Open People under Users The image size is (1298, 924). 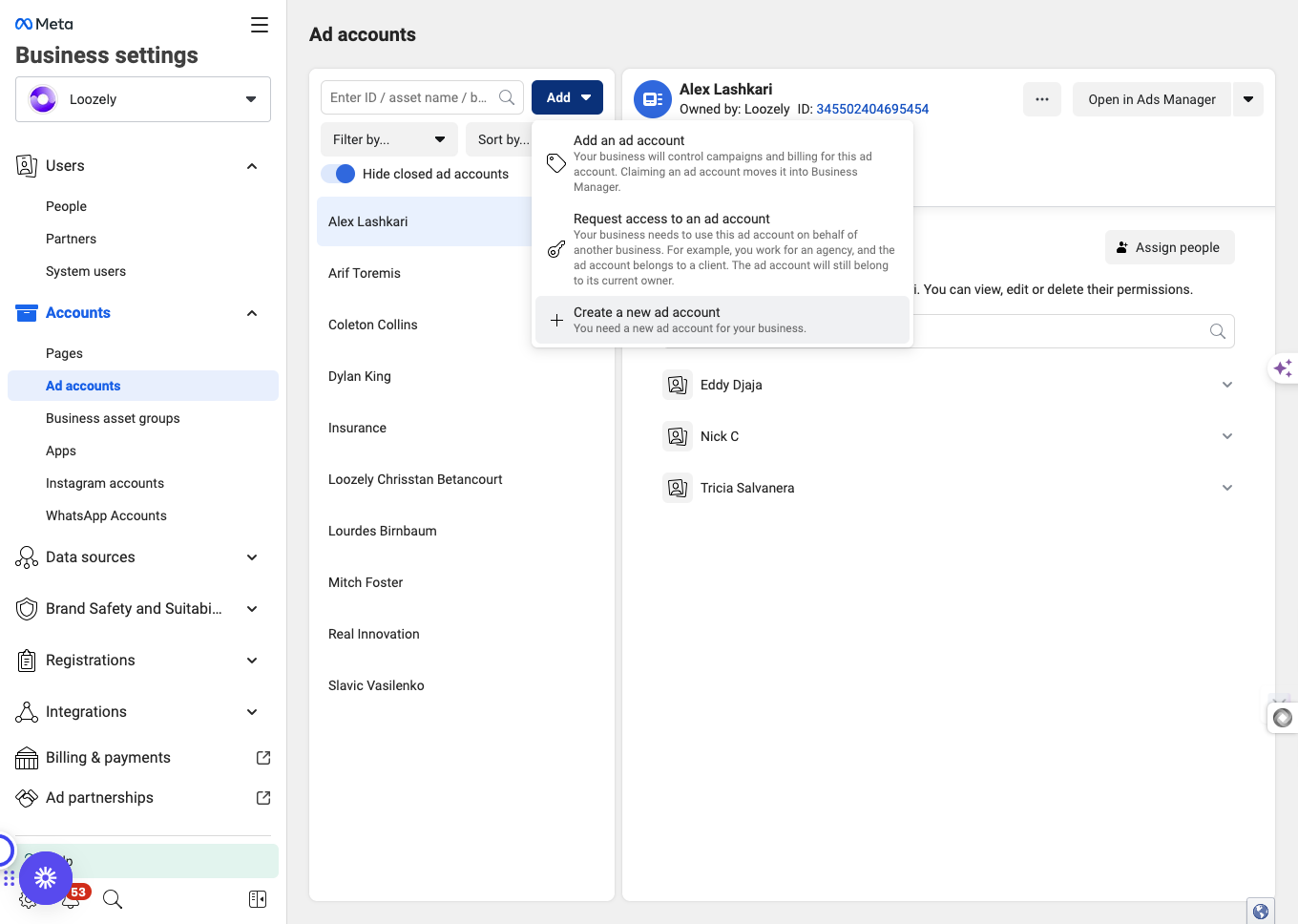[x=66, y=206]
